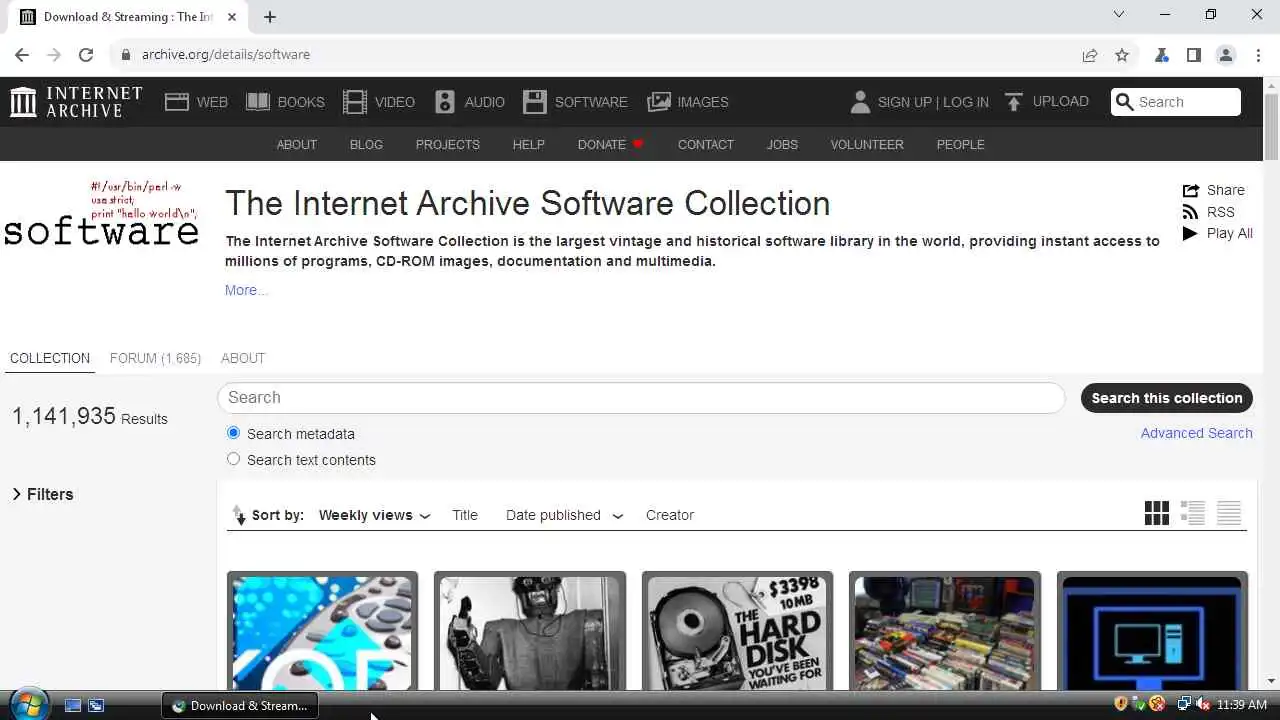The image size is (1280, 720).
Task: Open the Books section icon
Action: tap(258, 101)
